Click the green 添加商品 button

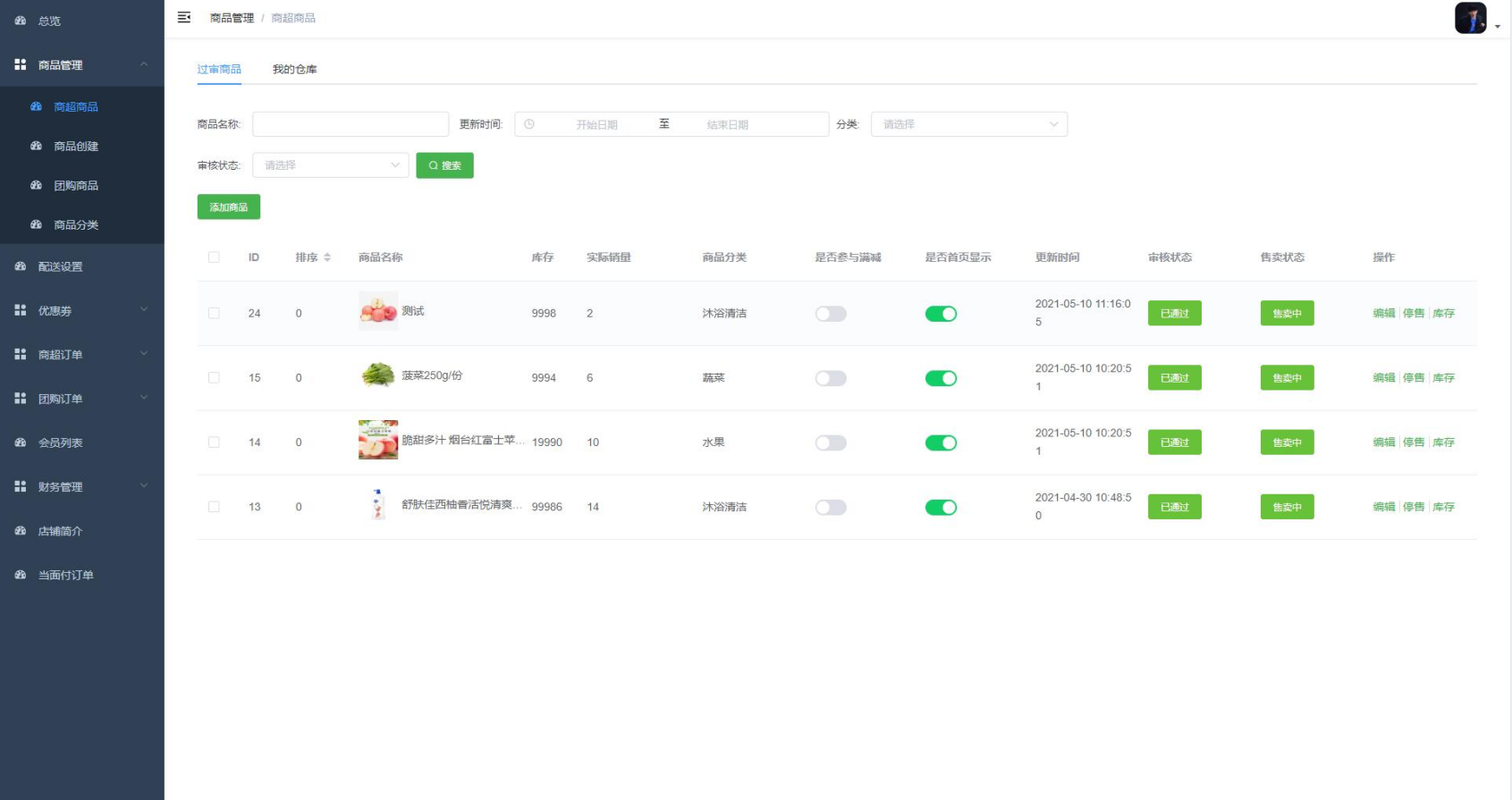[228, 207]
